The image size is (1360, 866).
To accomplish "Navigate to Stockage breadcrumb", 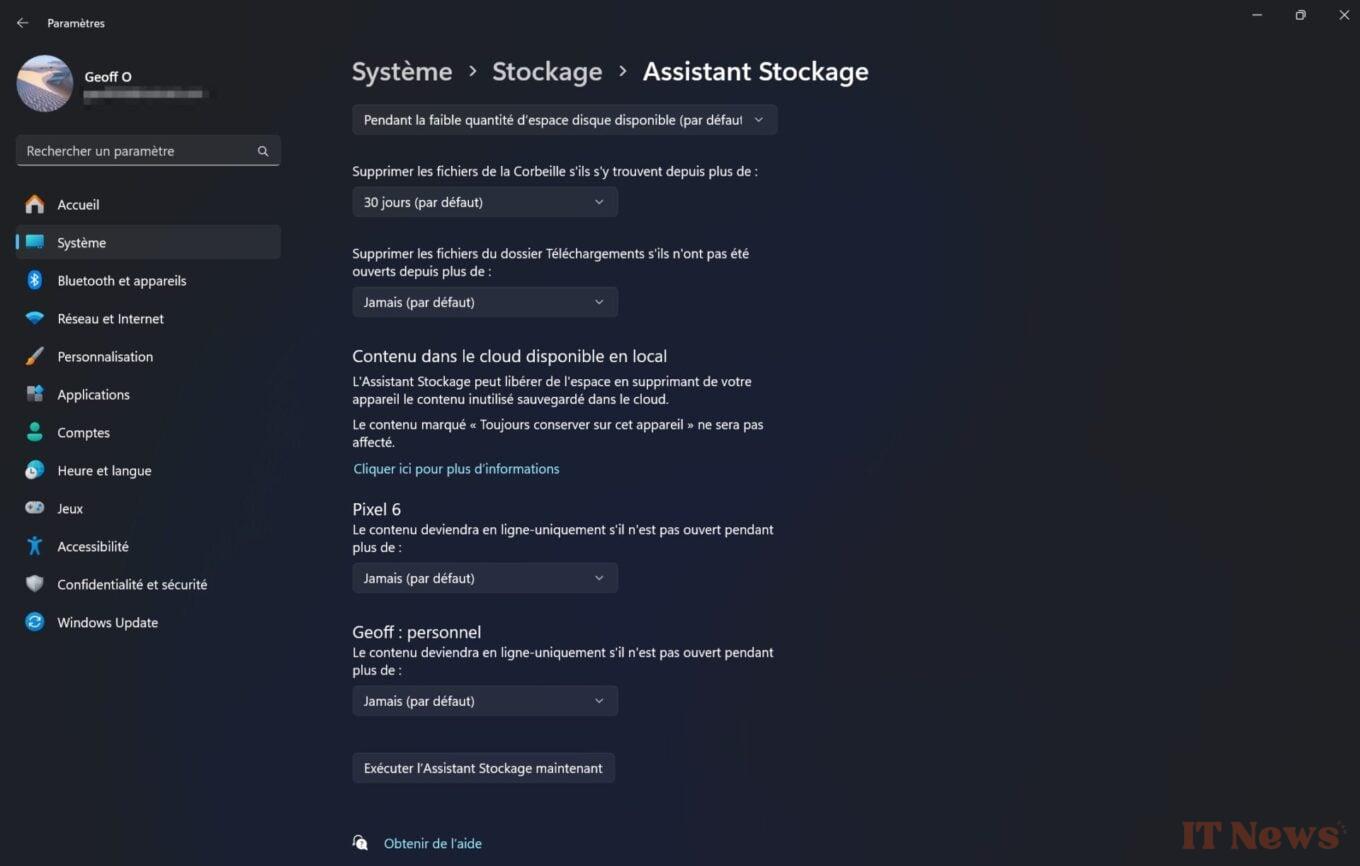I will pos(547,71).
